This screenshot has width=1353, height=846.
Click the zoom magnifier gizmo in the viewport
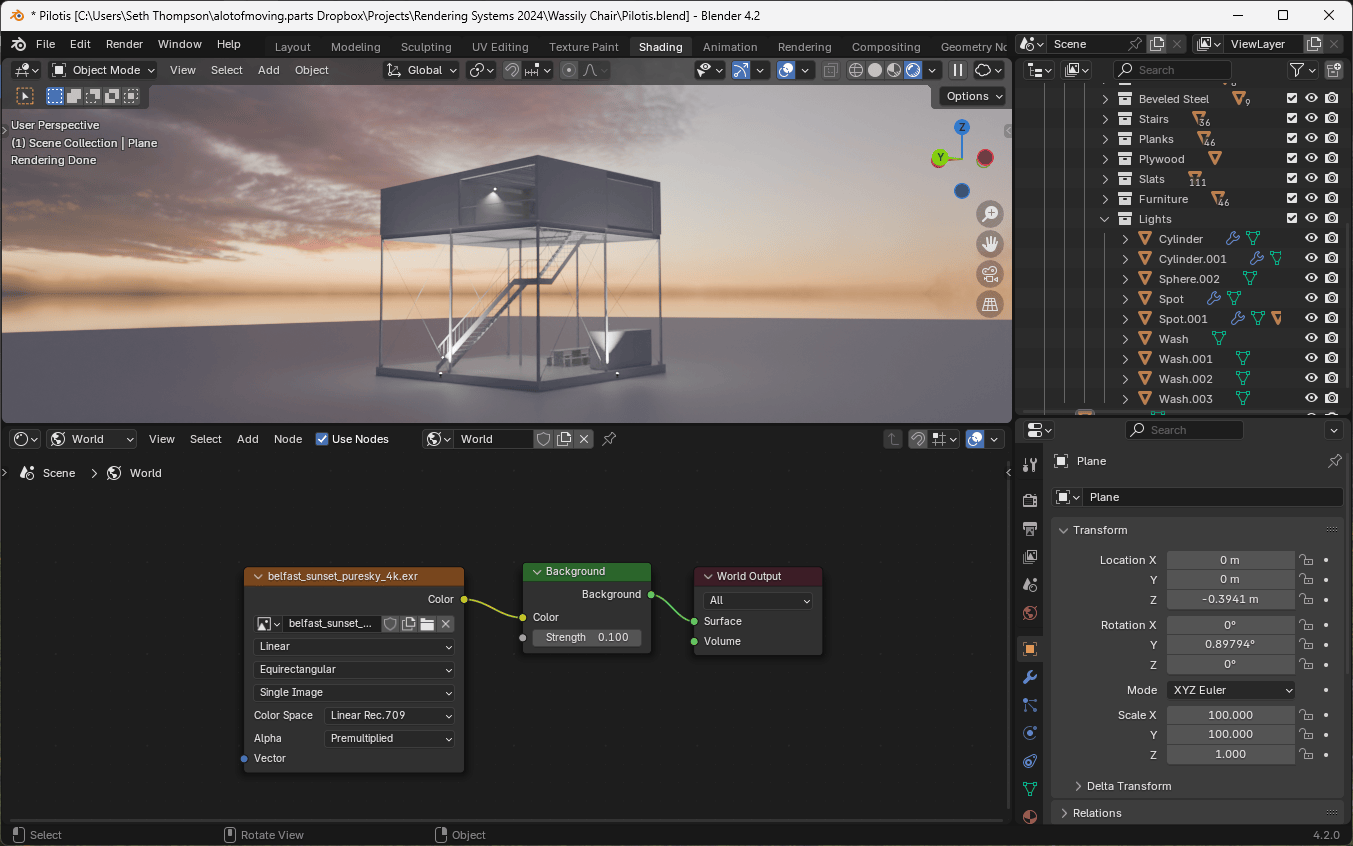point(990,214)
